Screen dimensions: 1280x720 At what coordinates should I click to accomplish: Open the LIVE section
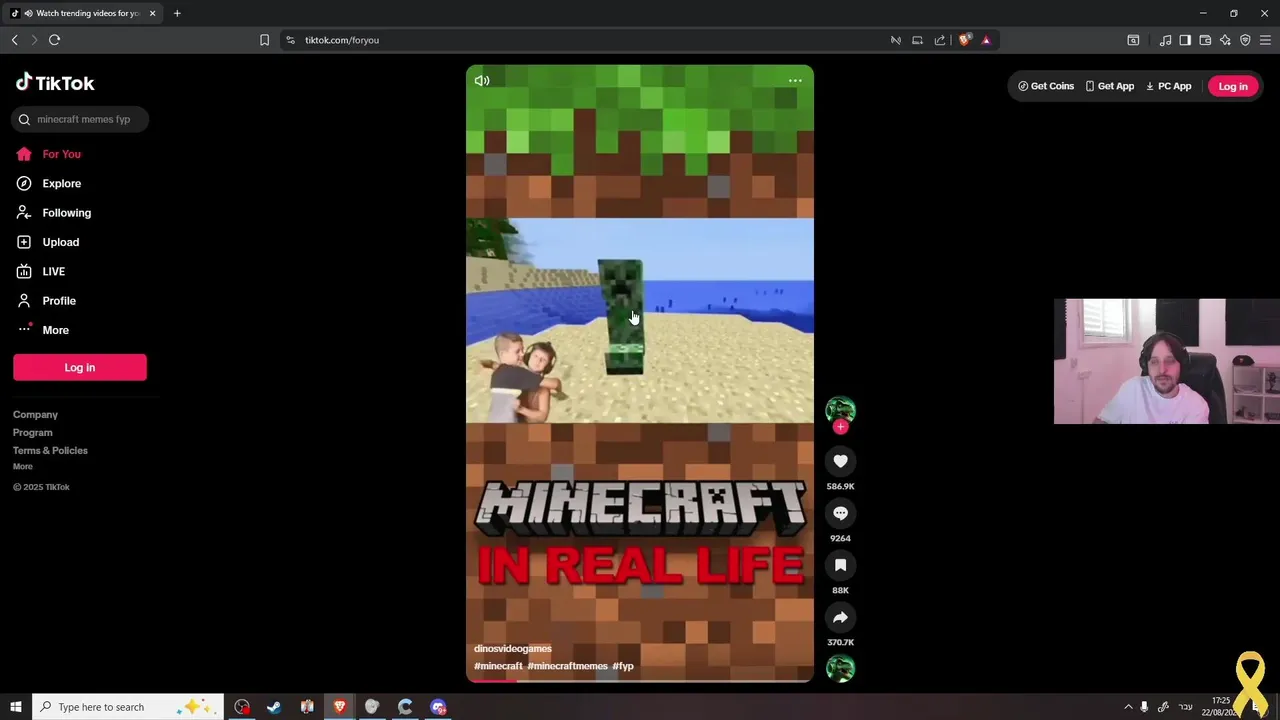point(53,271)
